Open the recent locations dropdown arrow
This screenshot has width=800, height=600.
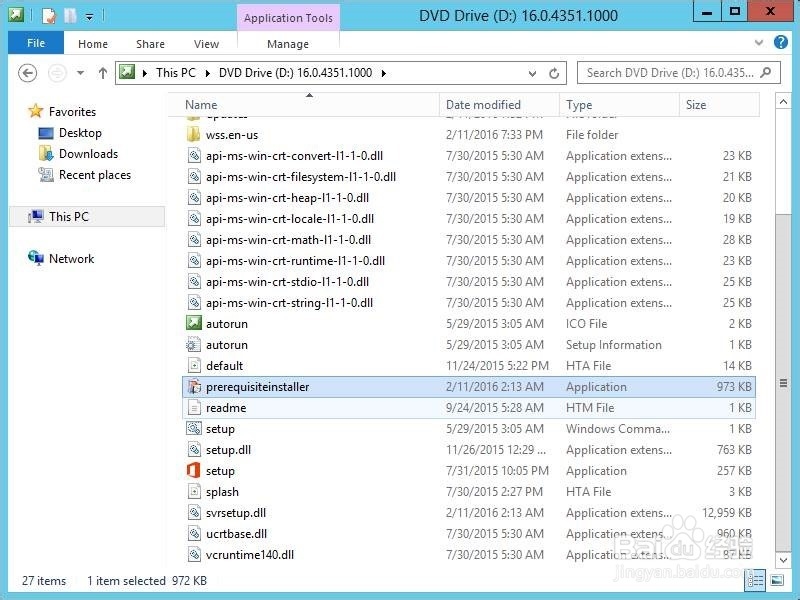(81, 73)
